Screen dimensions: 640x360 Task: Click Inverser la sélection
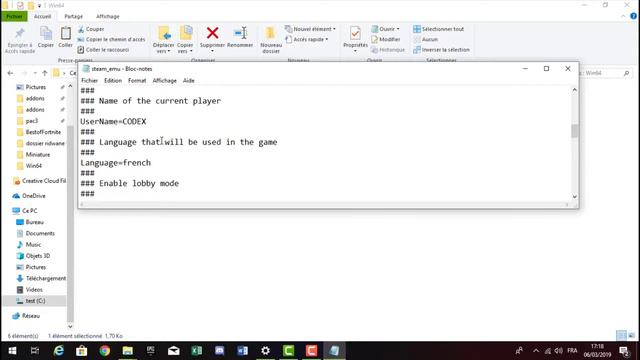(x=441, y=50)
